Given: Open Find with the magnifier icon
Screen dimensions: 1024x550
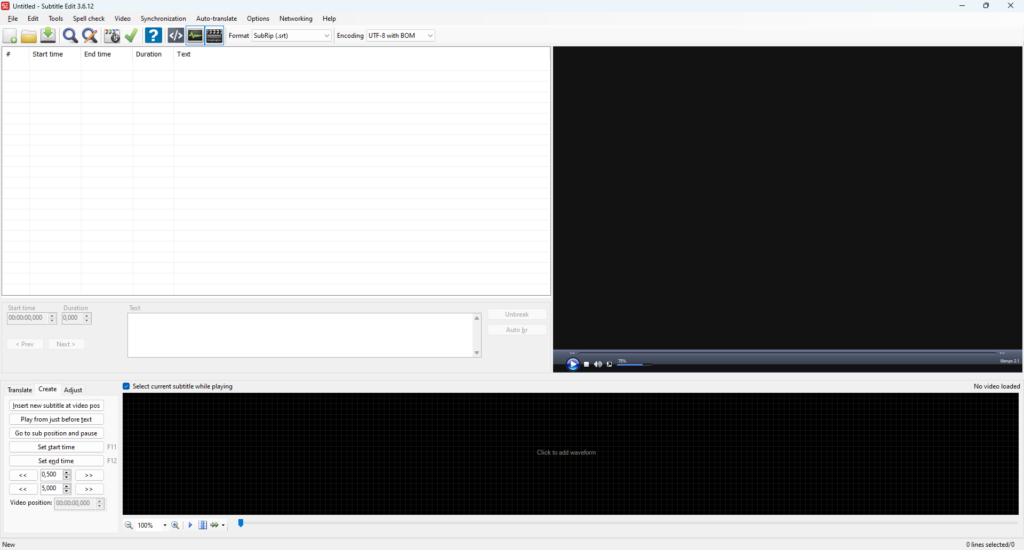Looking at the screenshot, I should coord(70,36).
